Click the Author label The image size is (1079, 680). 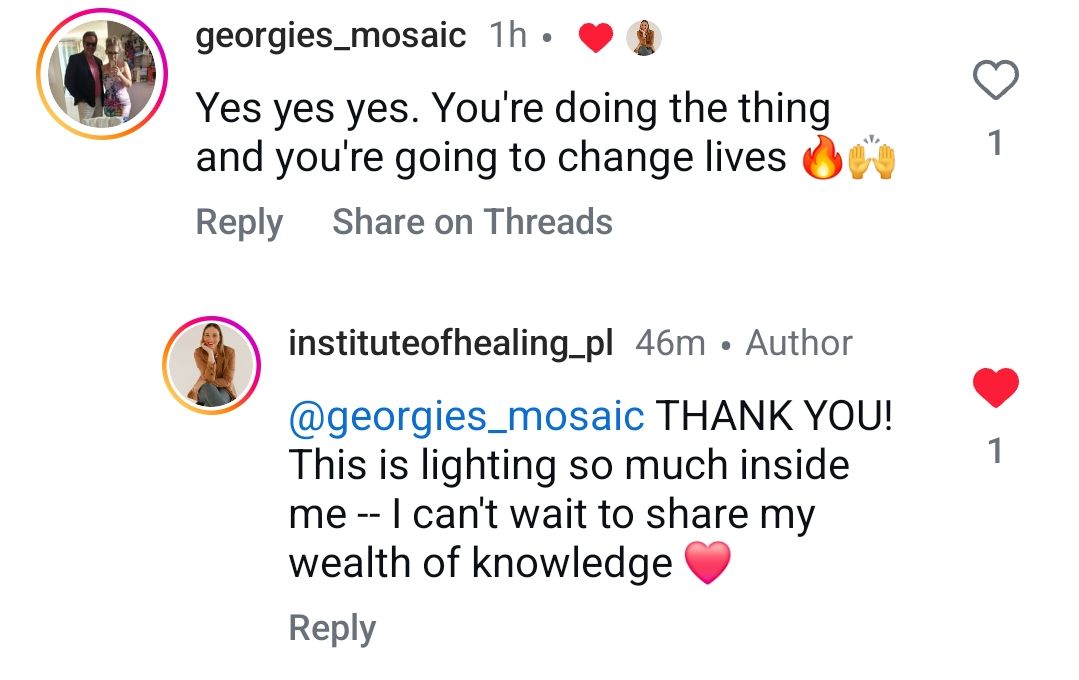point(799,343)
